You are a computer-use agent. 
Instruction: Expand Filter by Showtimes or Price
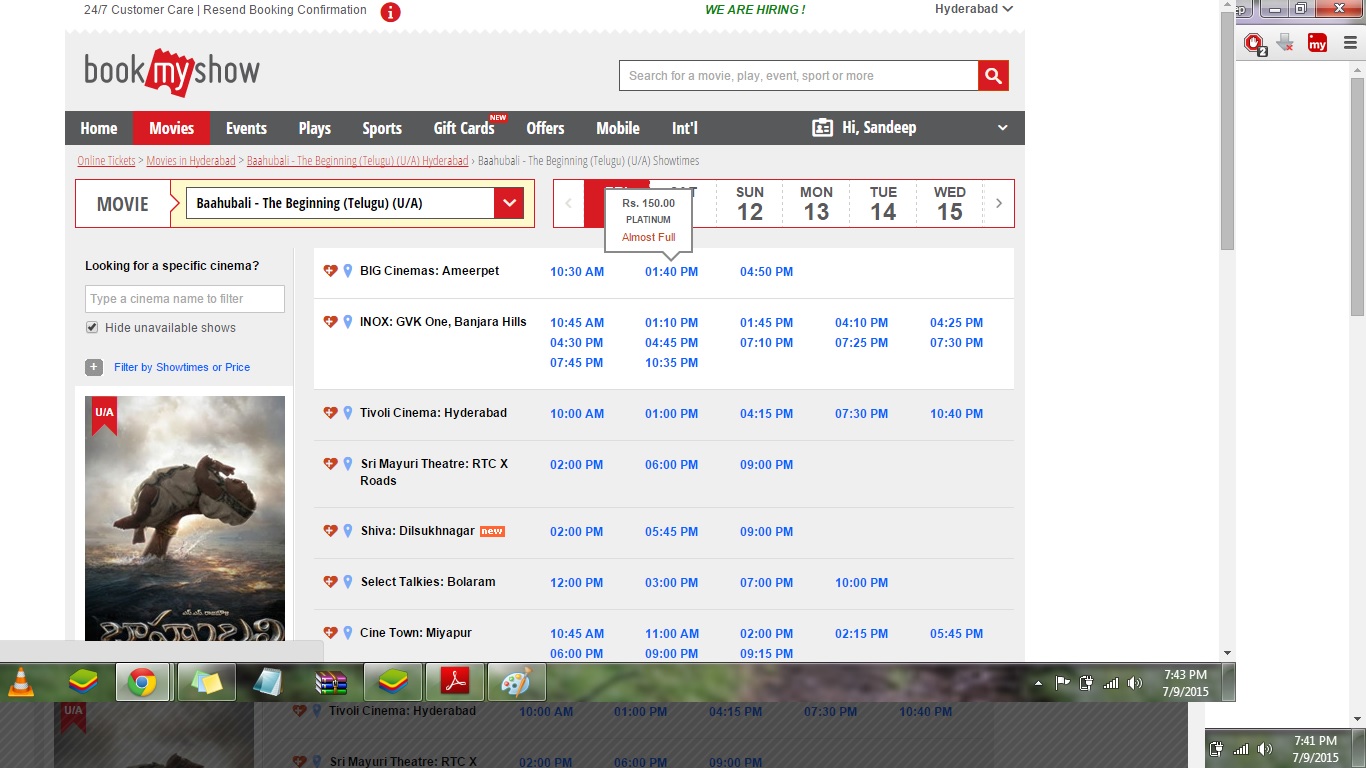pos(182,367)
